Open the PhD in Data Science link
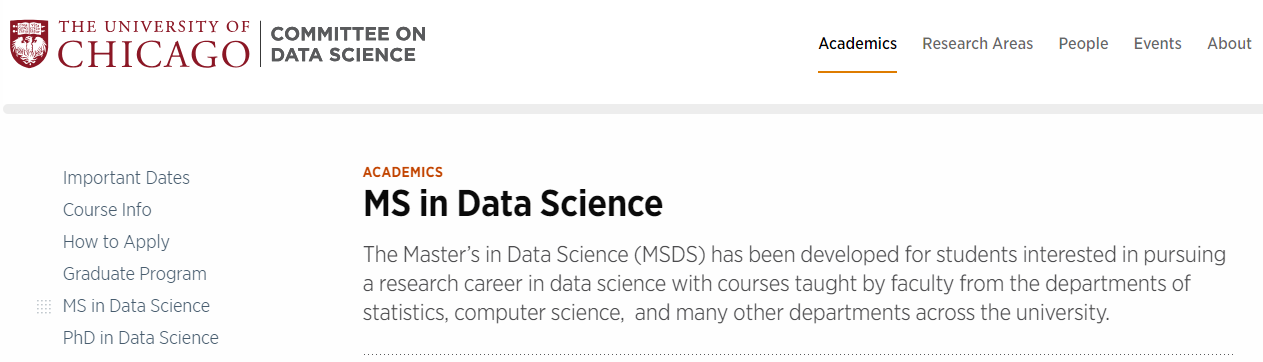This screenshot has height=362, width=1263. (141, 338)
